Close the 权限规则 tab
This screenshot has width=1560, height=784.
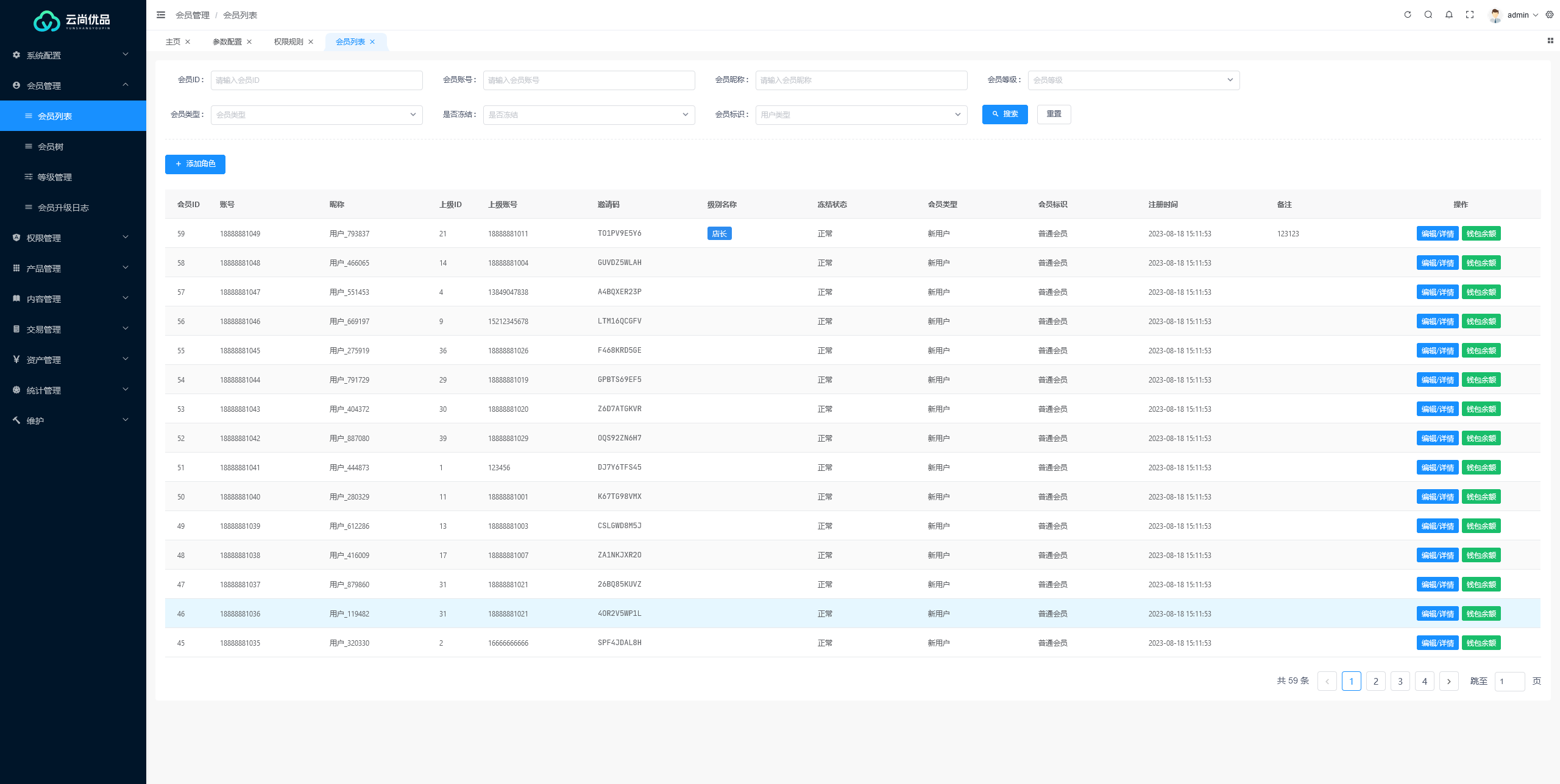pyautogui.click(x=311, y=41)
